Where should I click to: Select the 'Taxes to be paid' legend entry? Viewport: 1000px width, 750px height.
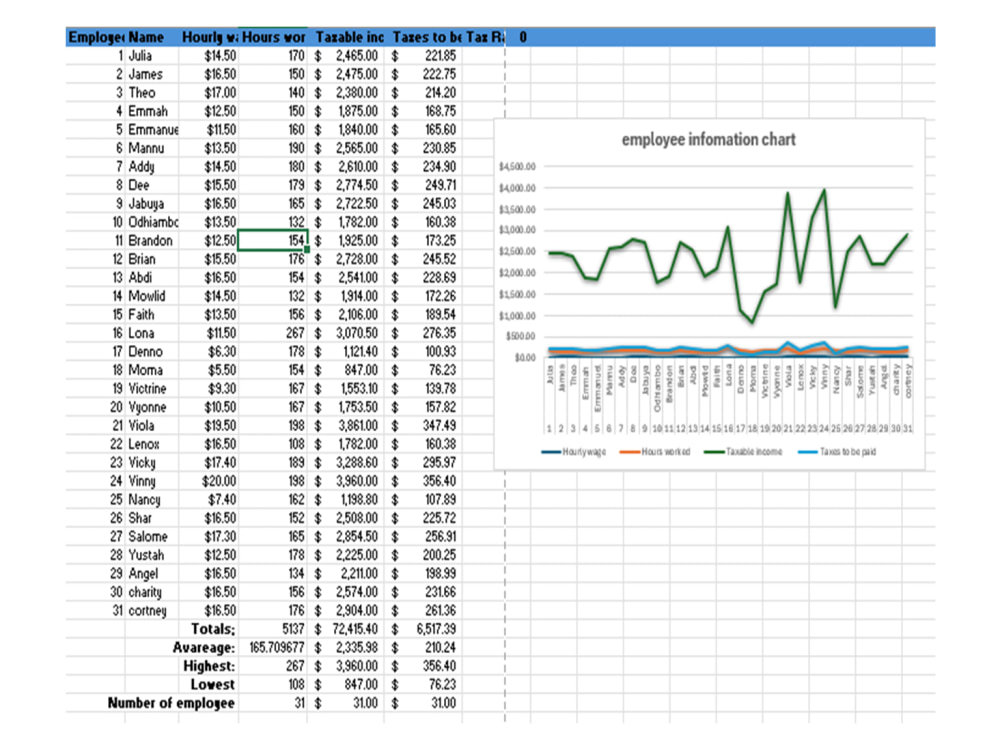pos(837,452)
